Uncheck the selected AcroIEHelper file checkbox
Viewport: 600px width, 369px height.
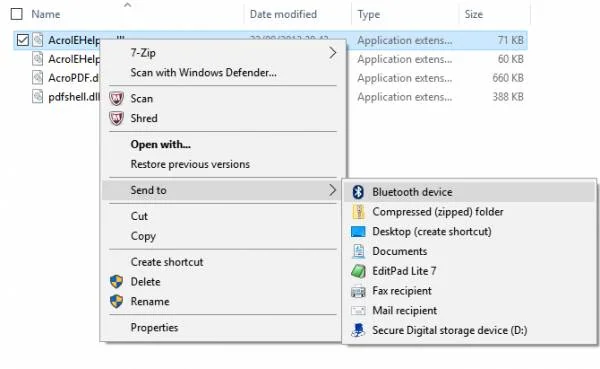tap(23, 40)
